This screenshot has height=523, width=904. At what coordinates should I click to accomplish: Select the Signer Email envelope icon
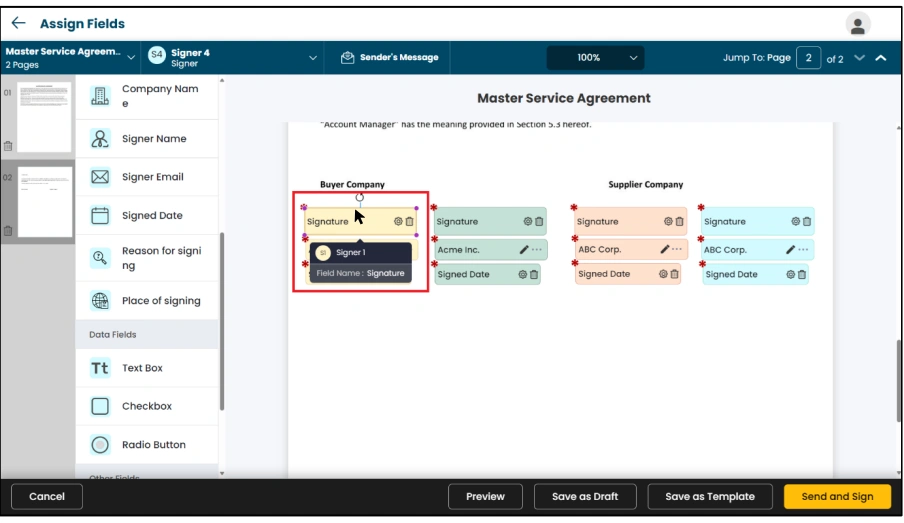coord(100,176)
